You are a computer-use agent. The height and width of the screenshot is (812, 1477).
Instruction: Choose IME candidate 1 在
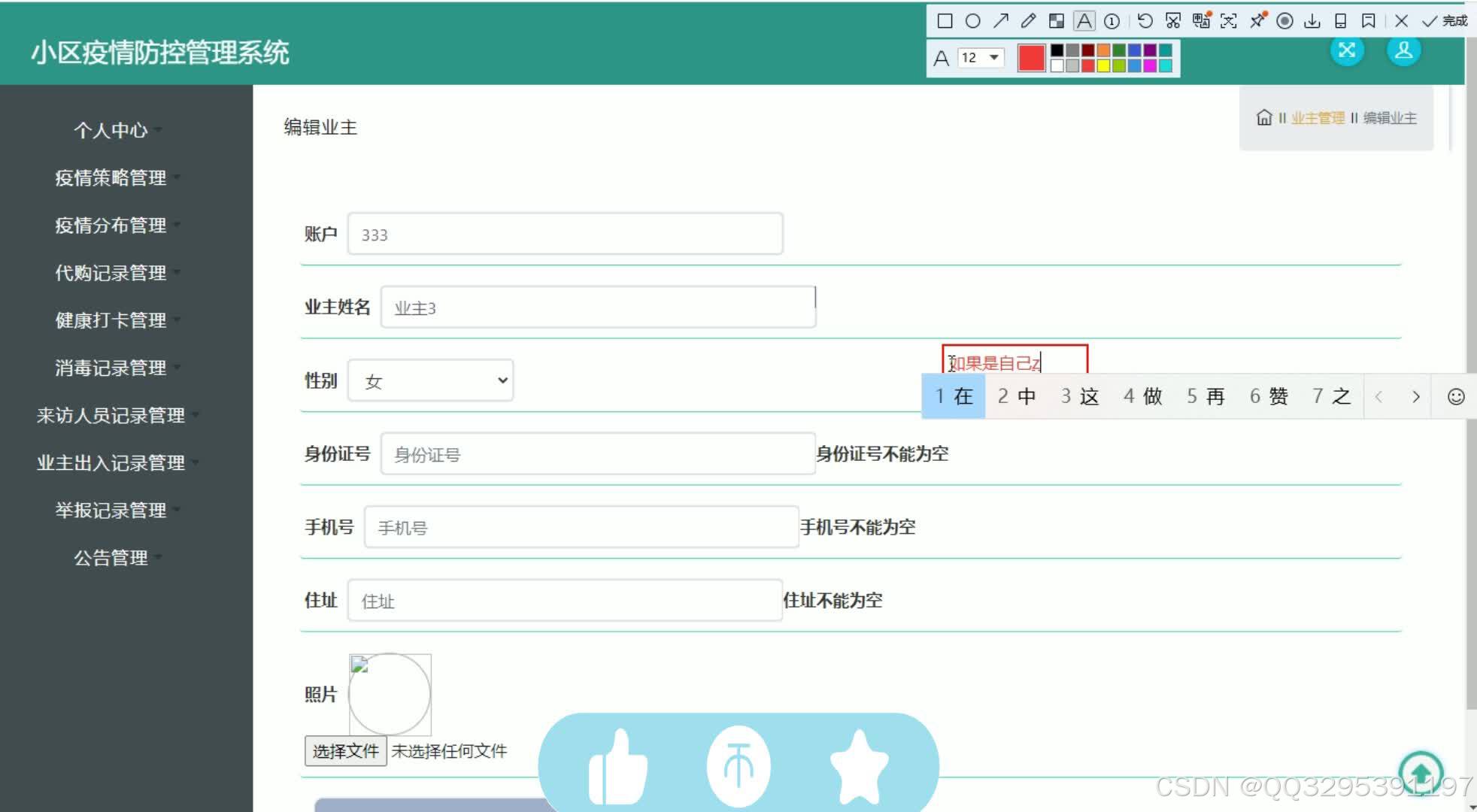coord(954,396)
